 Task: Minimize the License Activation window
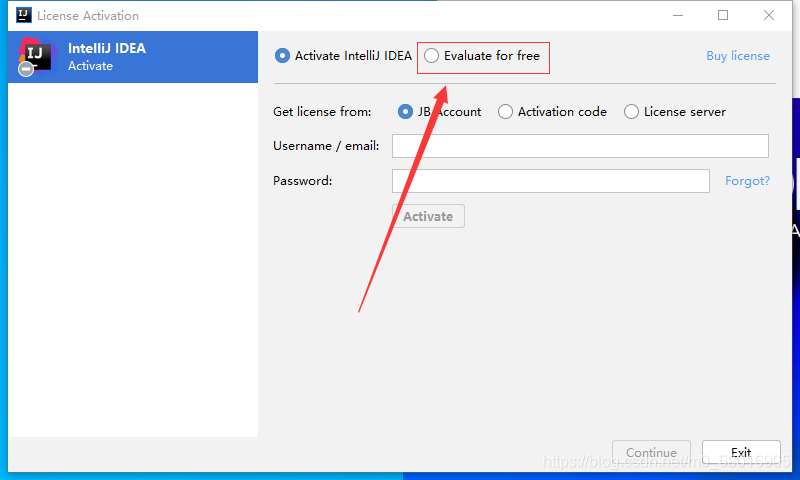(x=678, y=15)
